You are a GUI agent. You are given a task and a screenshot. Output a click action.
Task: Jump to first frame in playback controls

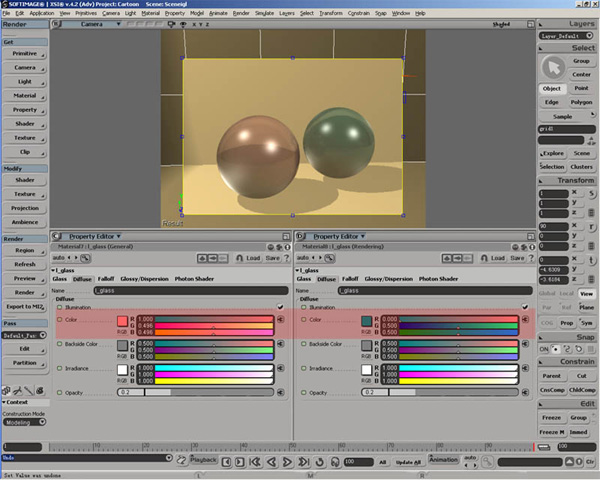(x=255, y=462)
